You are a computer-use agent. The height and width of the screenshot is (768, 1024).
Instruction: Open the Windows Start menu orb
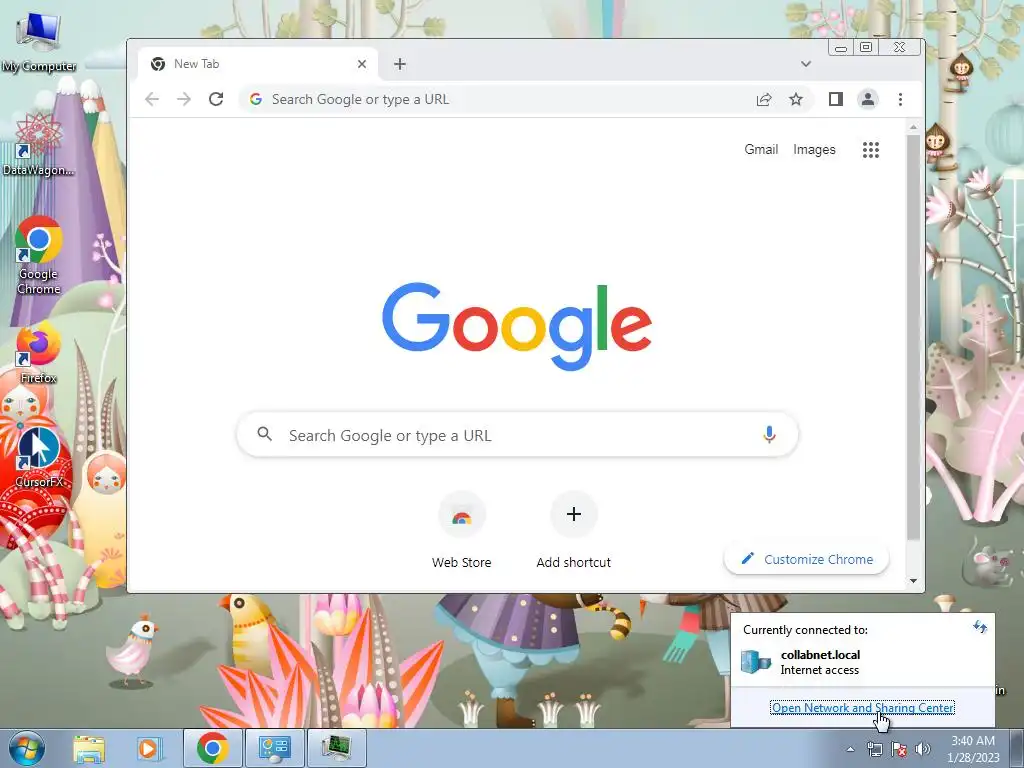point(26,748)
